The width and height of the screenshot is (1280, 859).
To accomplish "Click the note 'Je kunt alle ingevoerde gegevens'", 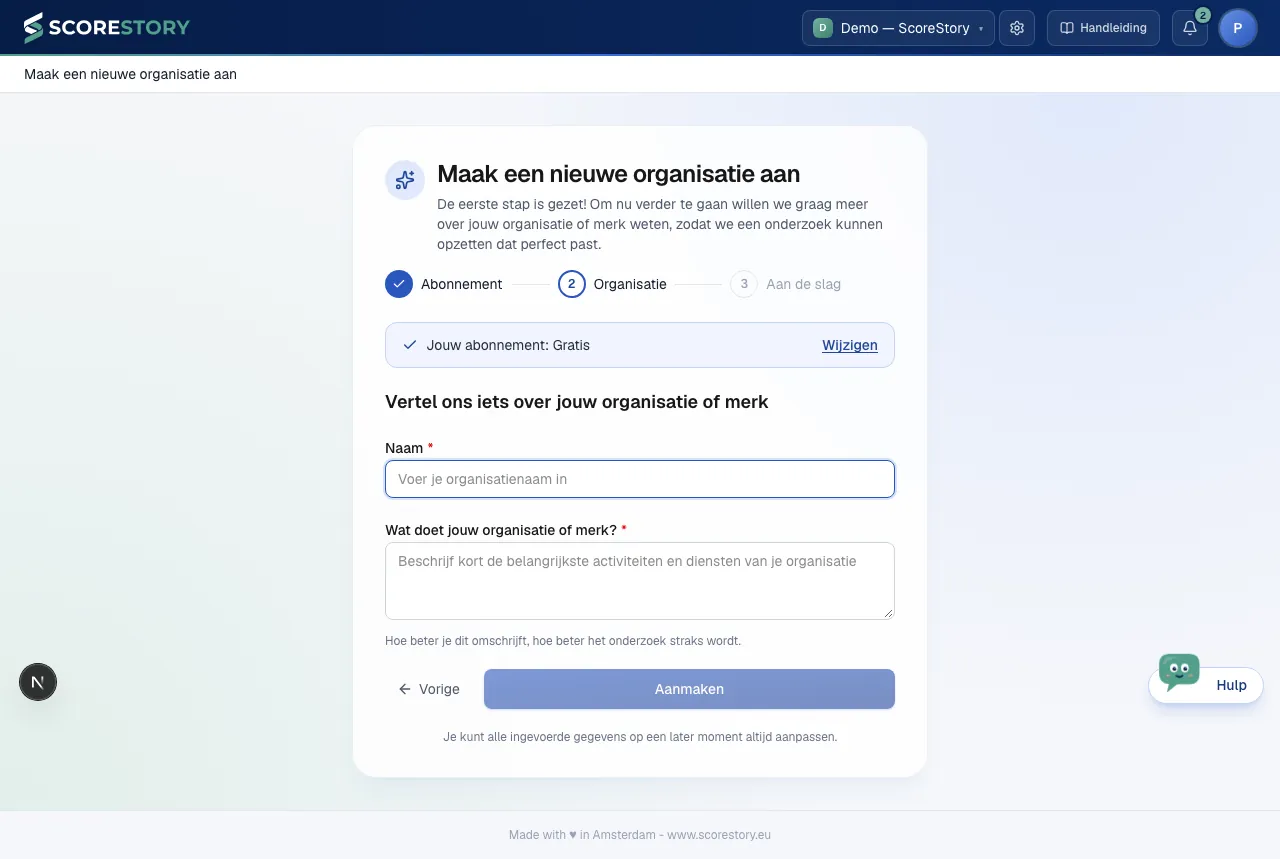I will [640, 737].
